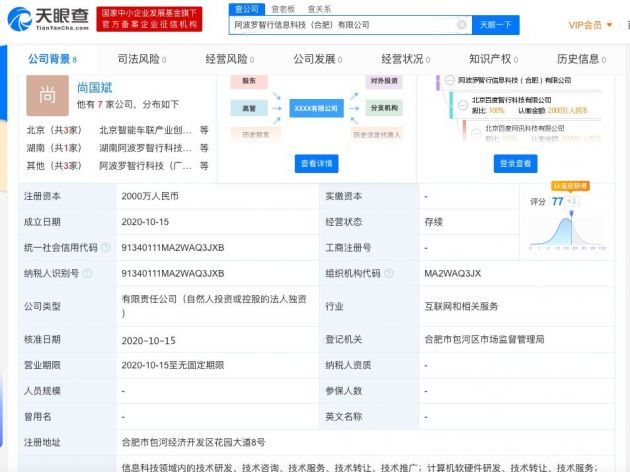Screen dimensions: 630x472
Task: Select the credit code 91340111MA2WAQ3JXB in 统一社会信用代码 row
Action: point(173,247)
